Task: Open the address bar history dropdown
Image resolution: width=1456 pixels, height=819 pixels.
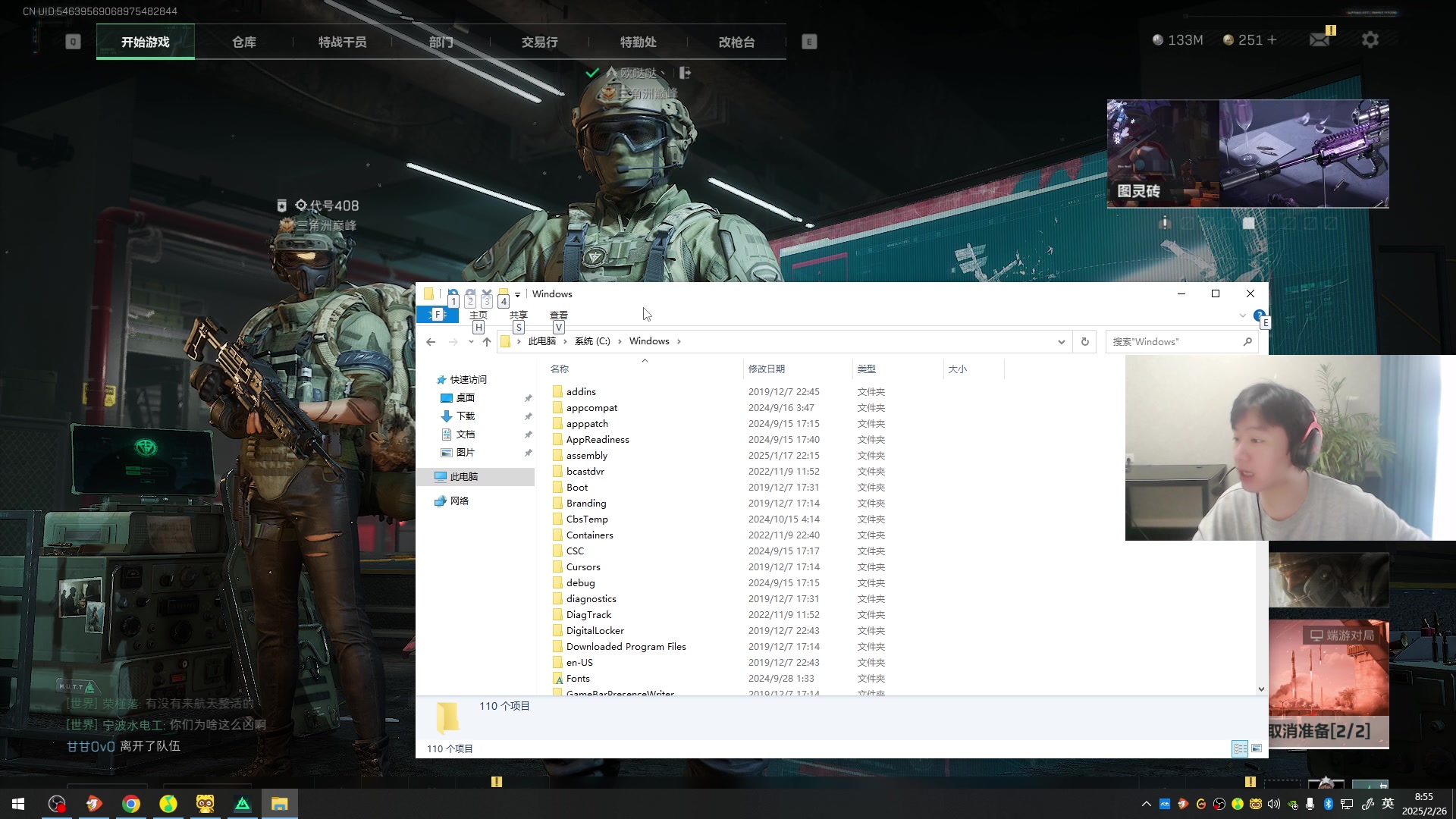Action: (1061, 342)
